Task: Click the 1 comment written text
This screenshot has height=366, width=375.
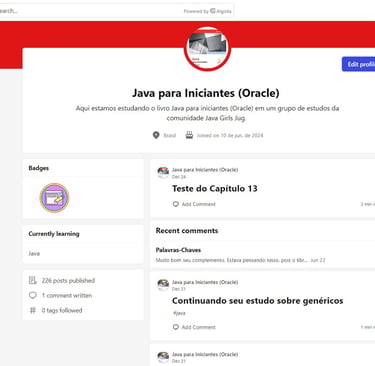Action: pos(67,295)
